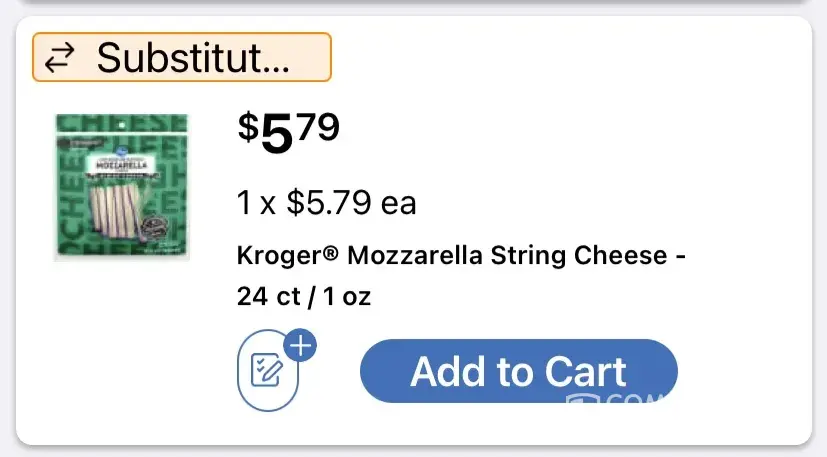The width and height of the screenshot is (827, 457).
Task: Click the 24 ct count text
Action: coord(260,297)
